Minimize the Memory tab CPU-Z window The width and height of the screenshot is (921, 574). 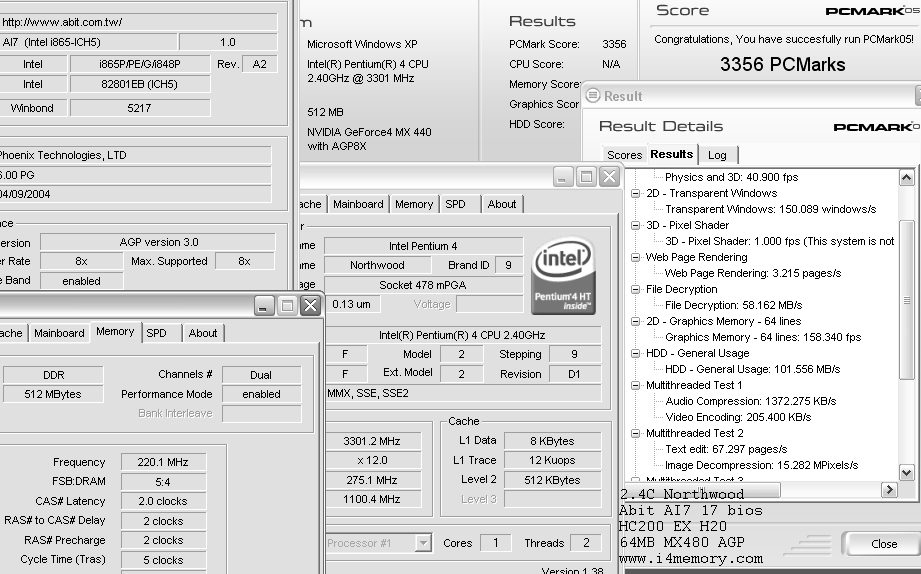point(264,305)
